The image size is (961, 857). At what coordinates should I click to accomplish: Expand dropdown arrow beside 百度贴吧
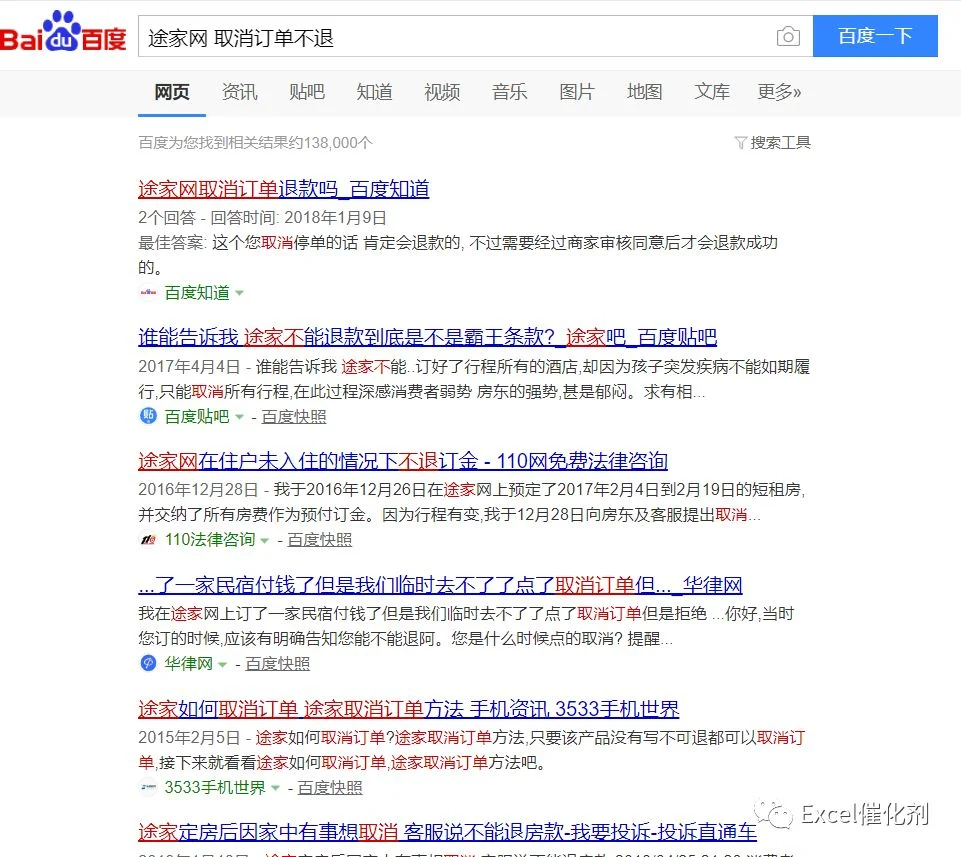240,417
